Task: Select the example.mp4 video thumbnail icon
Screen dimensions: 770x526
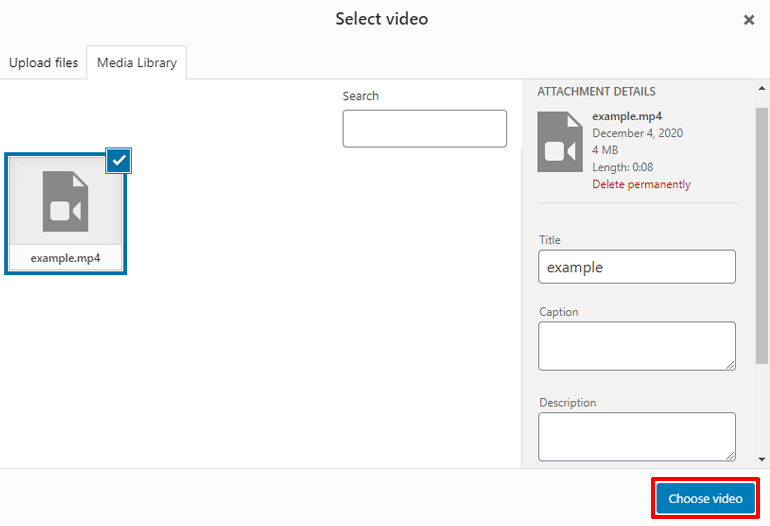Action: tap(65, 201)
